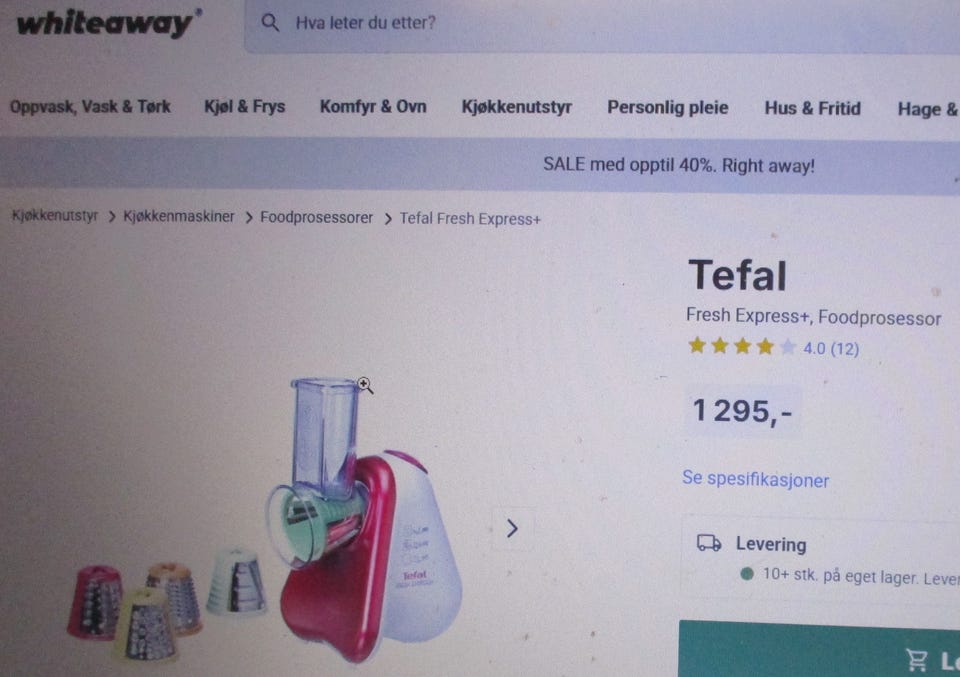Click the whiteaway logo
Viewport: 960px width, 677px height.
coord(108,24)
